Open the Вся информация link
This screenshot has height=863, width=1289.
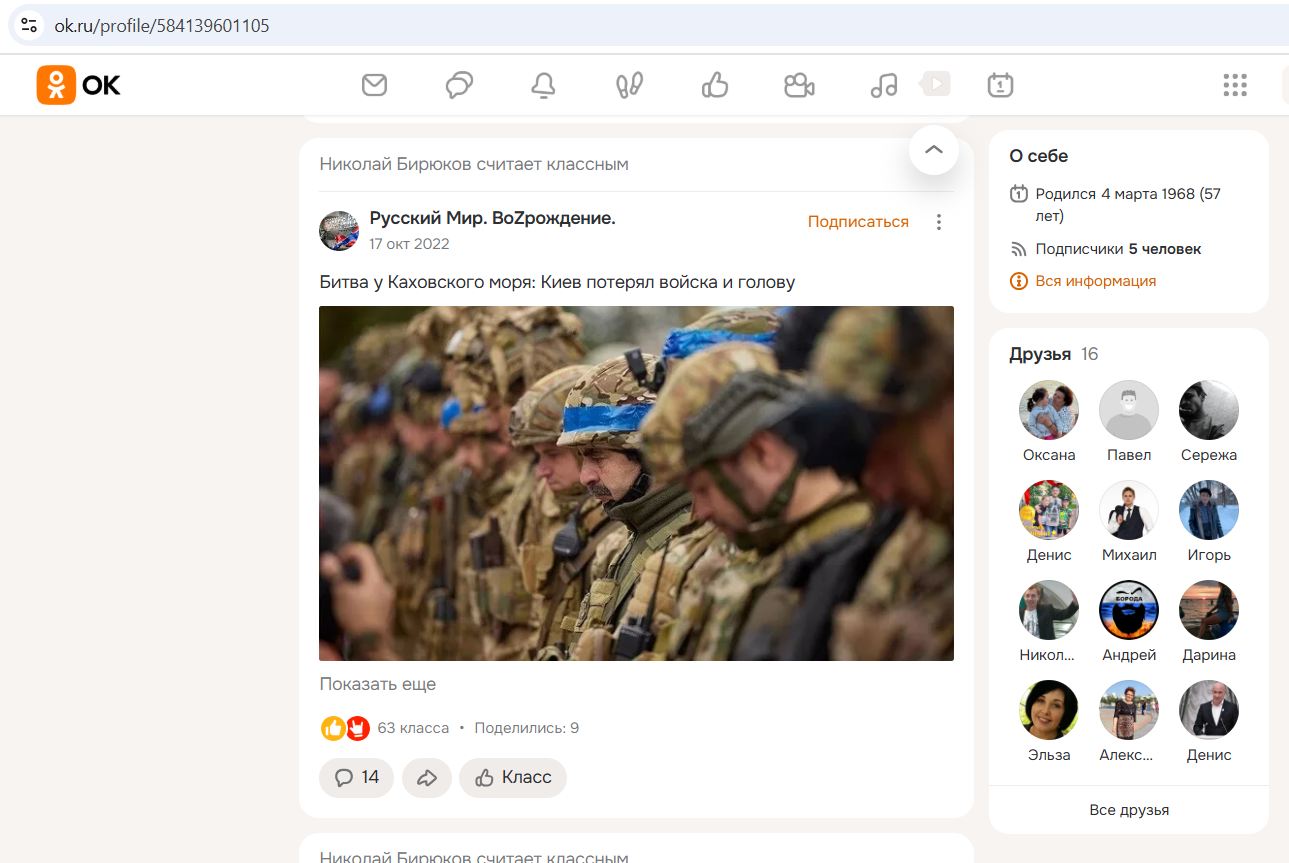(1095, 281)
